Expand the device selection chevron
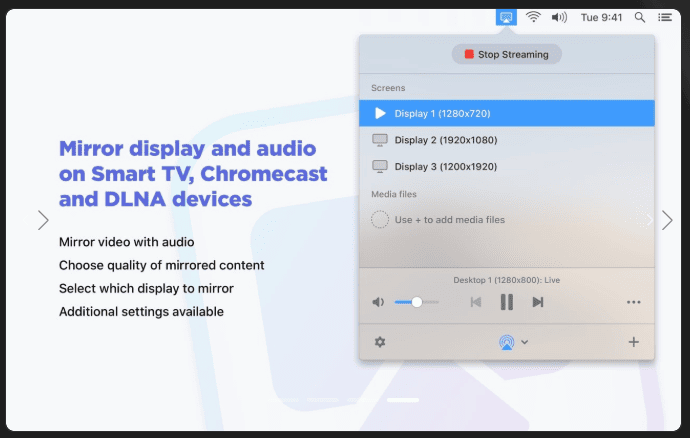The width and height of the screenshot is (690, 438). point(525,342)
